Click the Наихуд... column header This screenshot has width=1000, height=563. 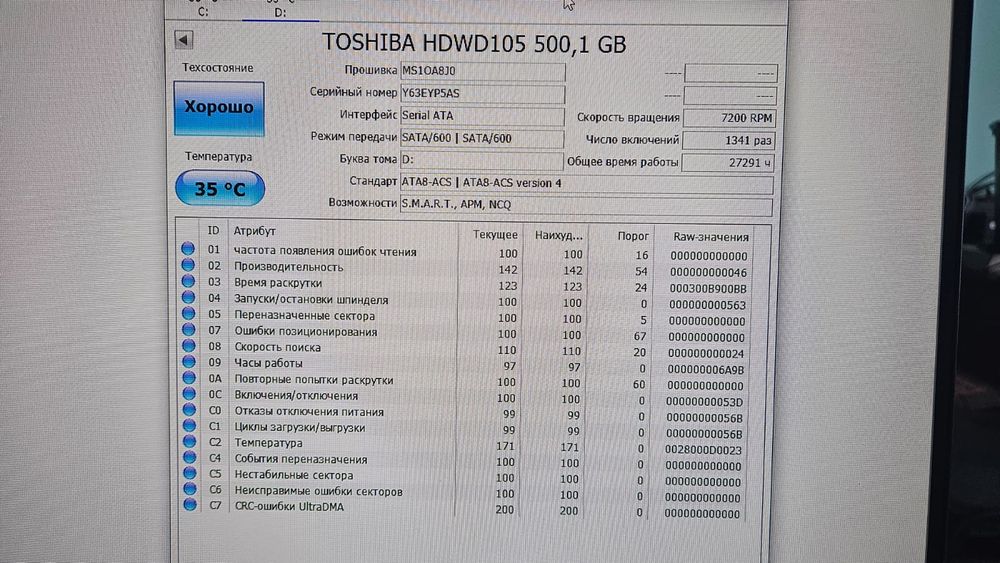[559, 235]
